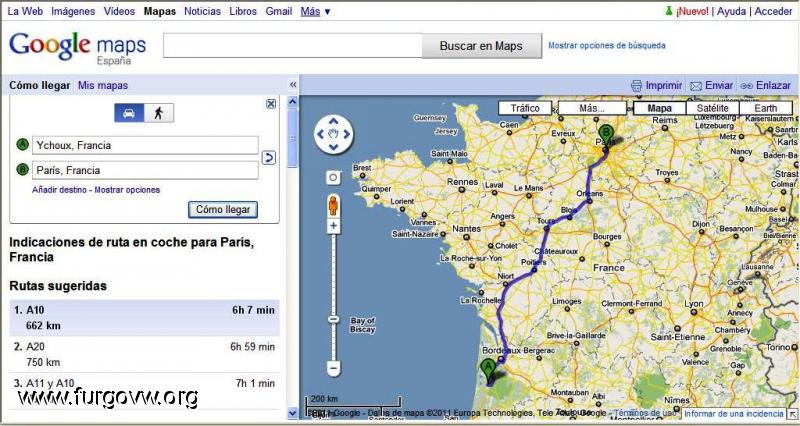800x426 pixels.
Task: Open Gmail in top navigation
Action: [x=279, y=11]
